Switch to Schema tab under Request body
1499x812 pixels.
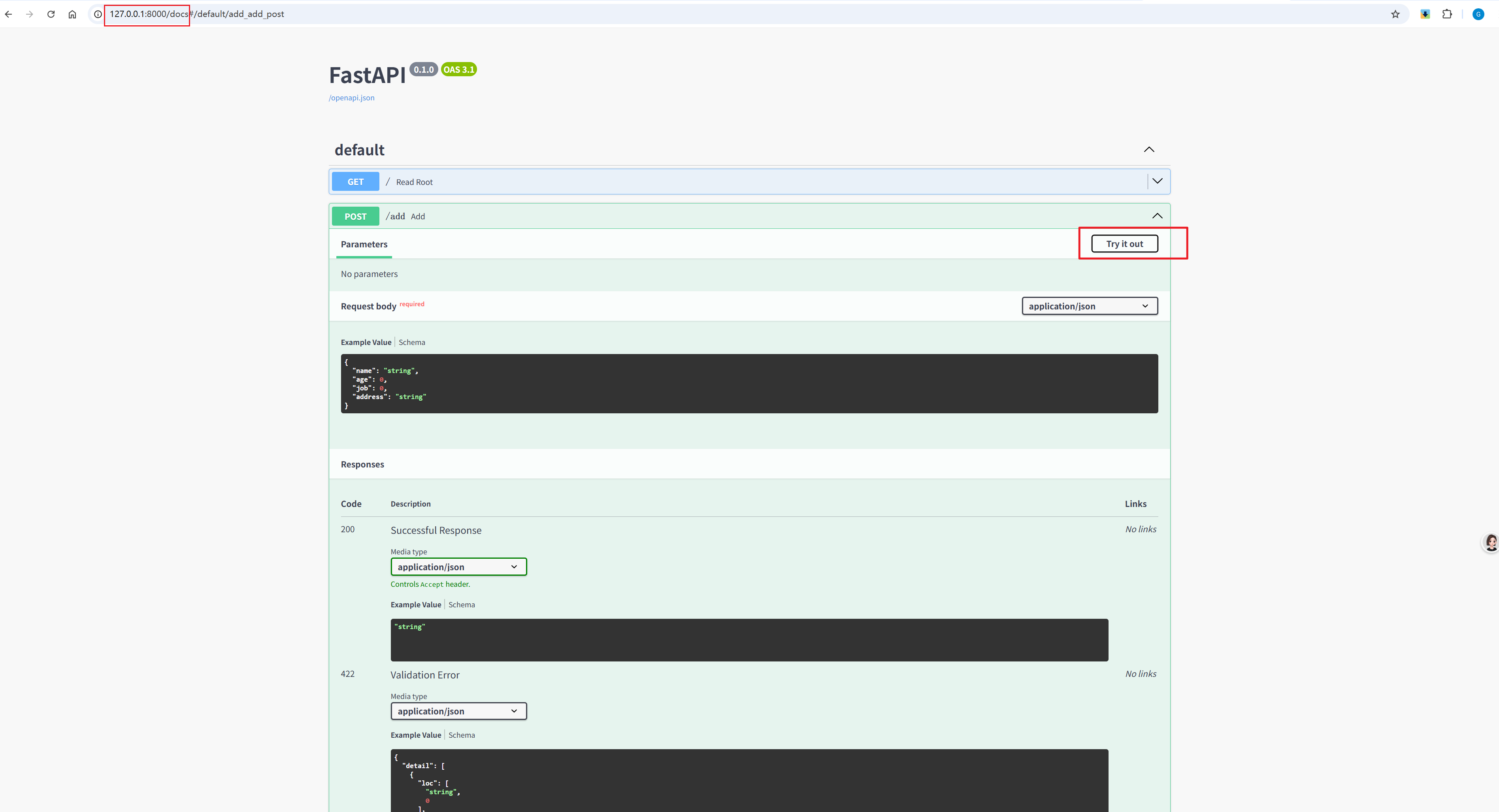(411, 342)
